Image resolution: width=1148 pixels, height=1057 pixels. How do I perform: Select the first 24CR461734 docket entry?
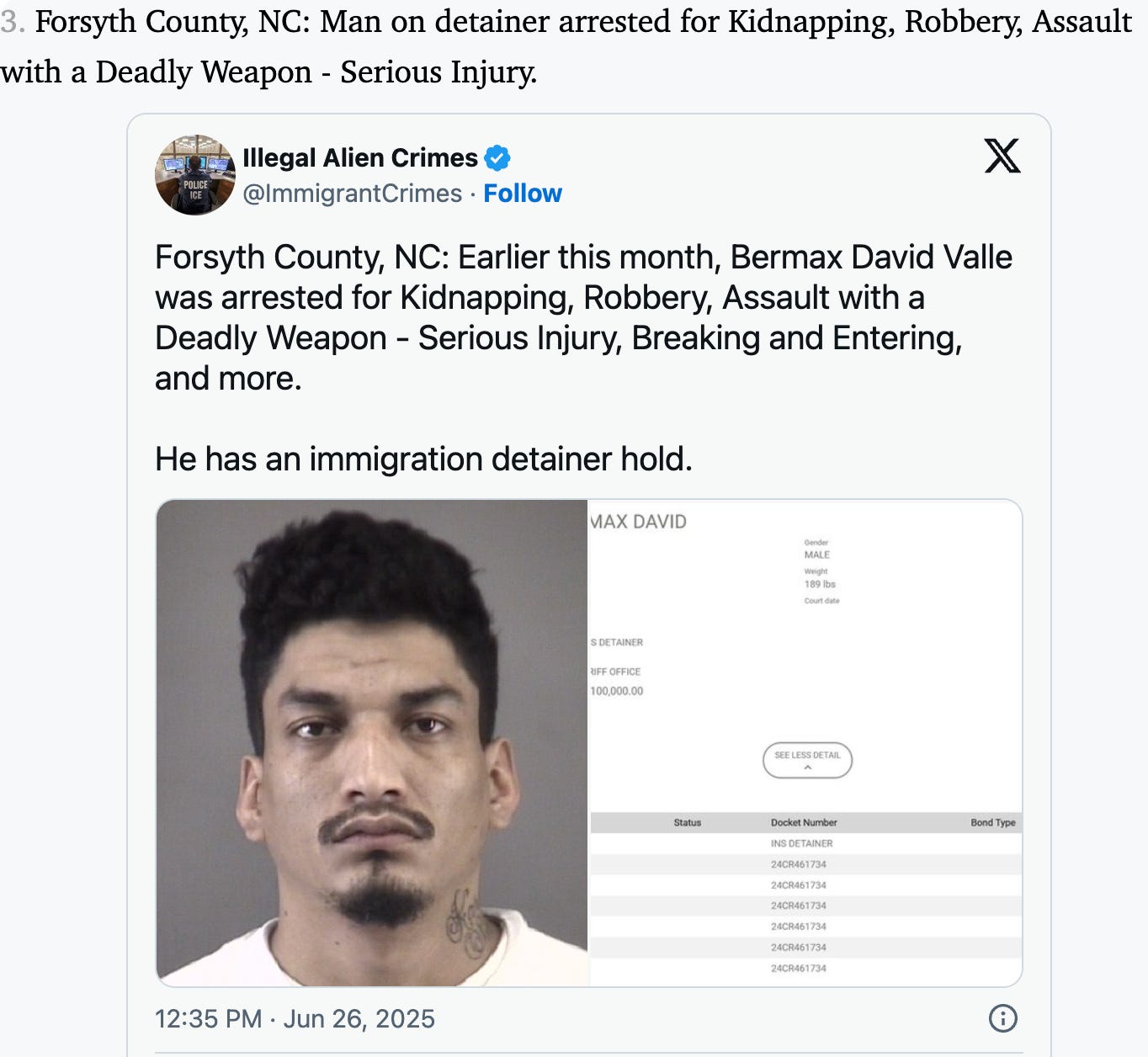798,864
